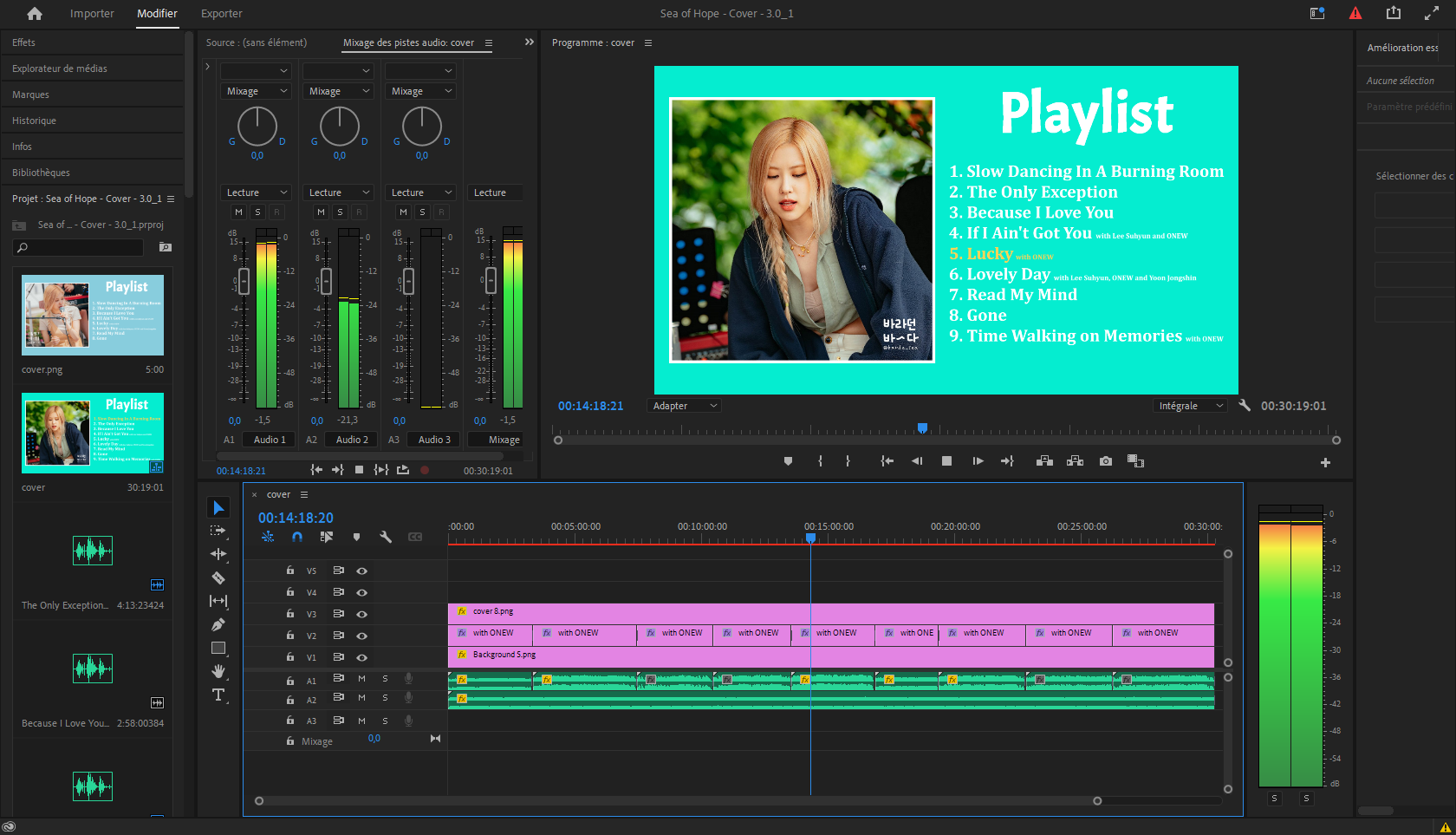
Task: Show hidden panels double-chevron
Action: point(530,42)
